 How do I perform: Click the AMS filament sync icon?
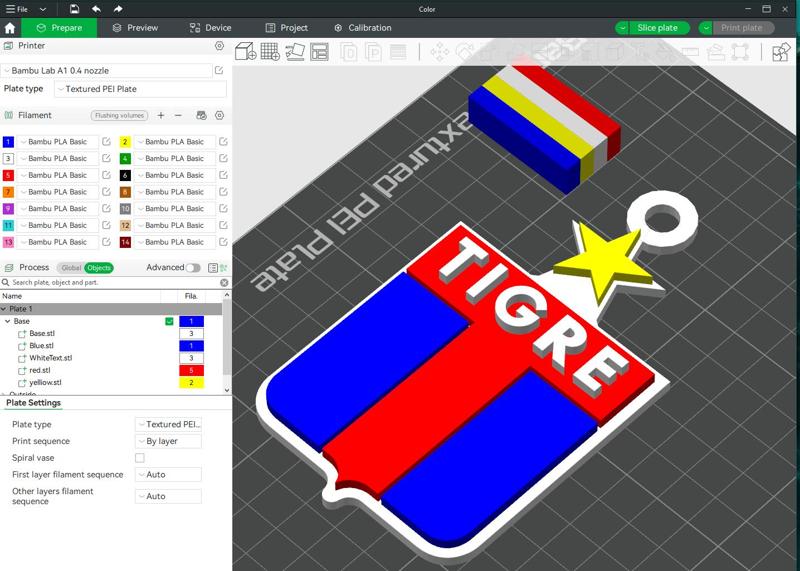(202, 115)
